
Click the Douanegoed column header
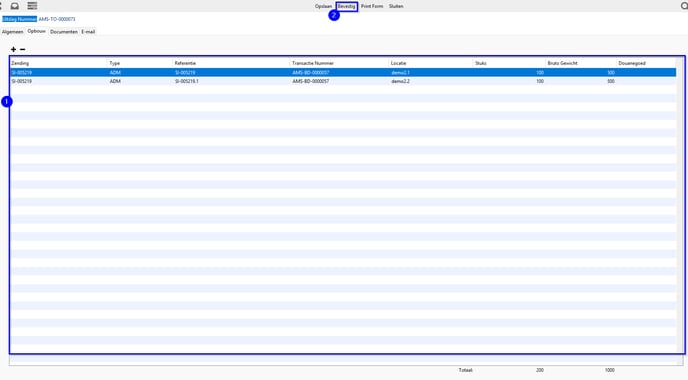point(632,63)
